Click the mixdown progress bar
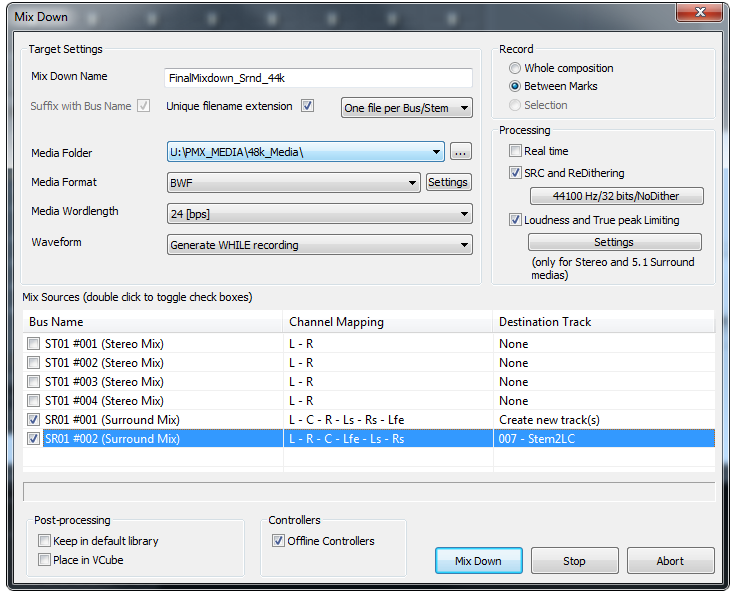Viewport: 737px width, 593px height. 369,492
